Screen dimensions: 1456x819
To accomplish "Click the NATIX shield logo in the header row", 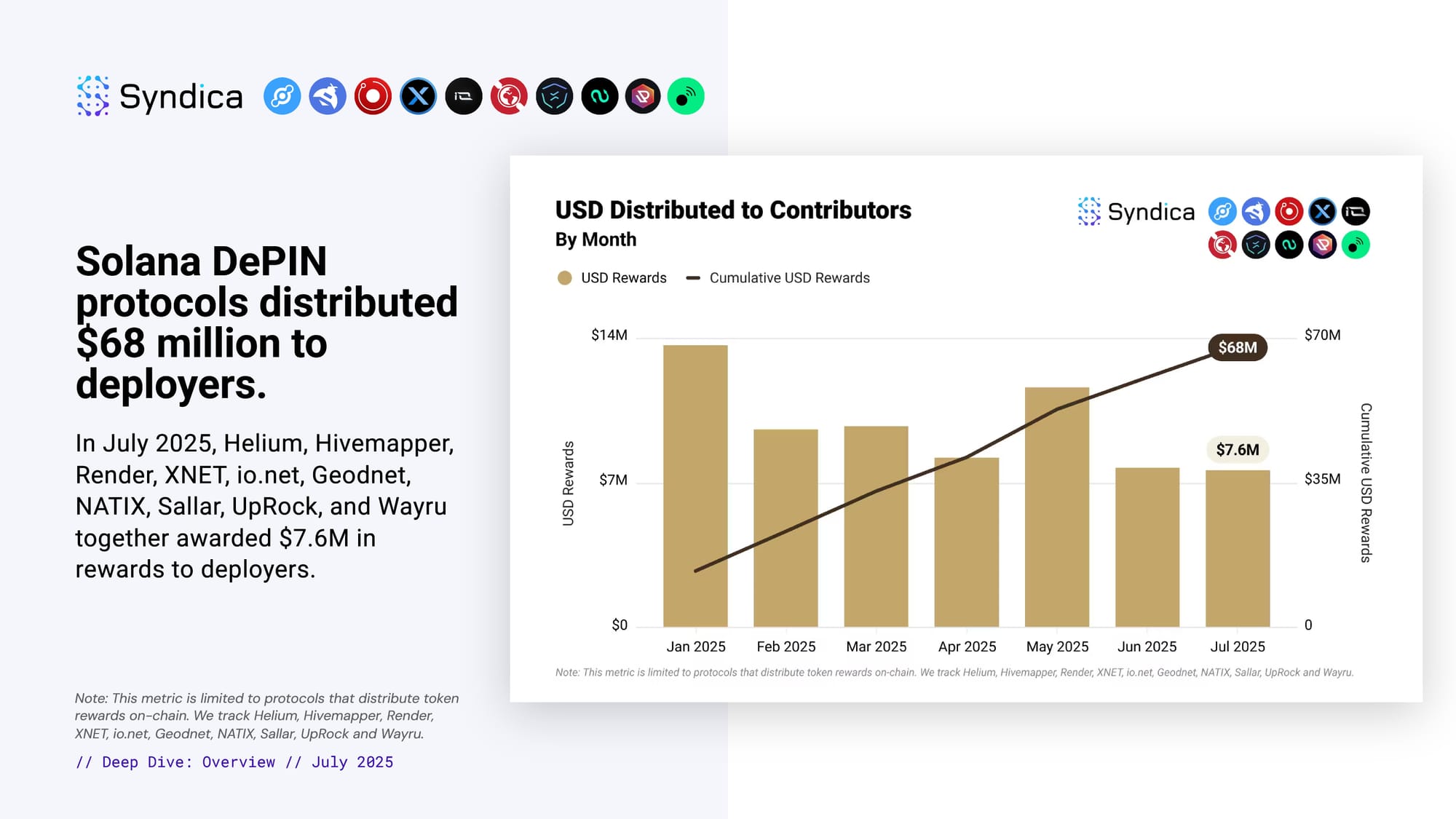I will [x=555, y=96].
